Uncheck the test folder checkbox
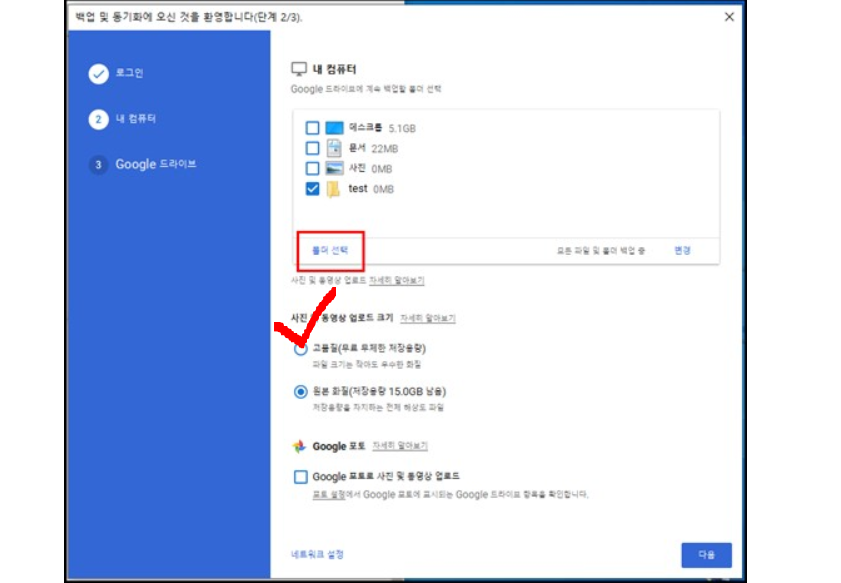Screen dimensions: 841x583 [x=312, y=189]
